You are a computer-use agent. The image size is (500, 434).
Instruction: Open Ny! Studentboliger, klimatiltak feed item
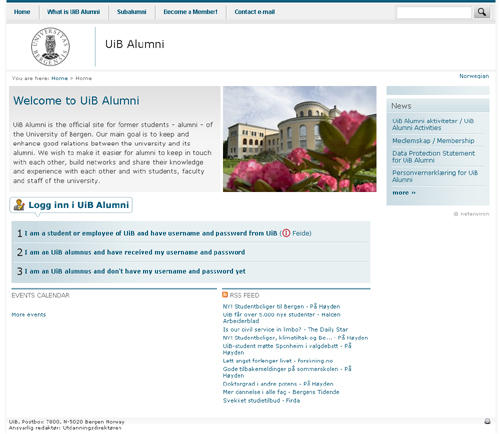pyautogui.click(x=295, y=338)
